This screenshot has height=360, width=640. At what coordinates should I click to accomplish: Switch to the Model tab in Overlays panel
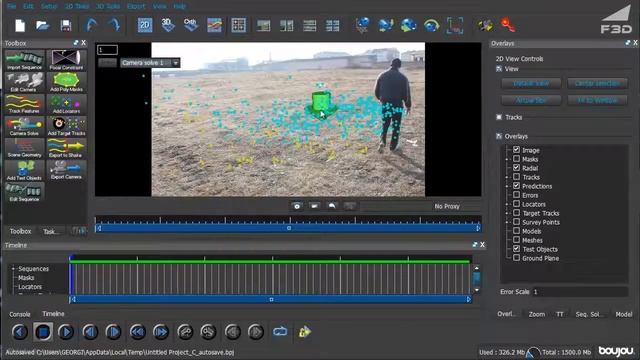(624, 314)
